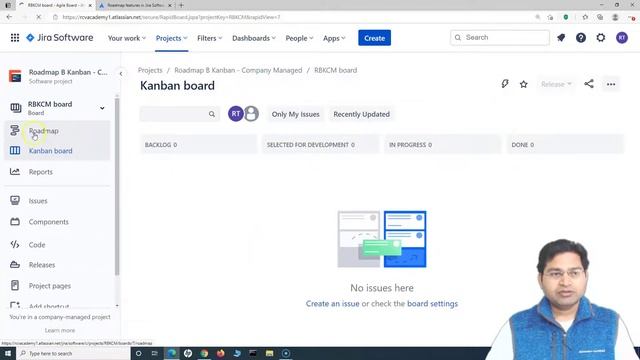Image resolution: width=640 pixels, height=360 pixels.
Task: Expand the People menu
Action: 299,38
